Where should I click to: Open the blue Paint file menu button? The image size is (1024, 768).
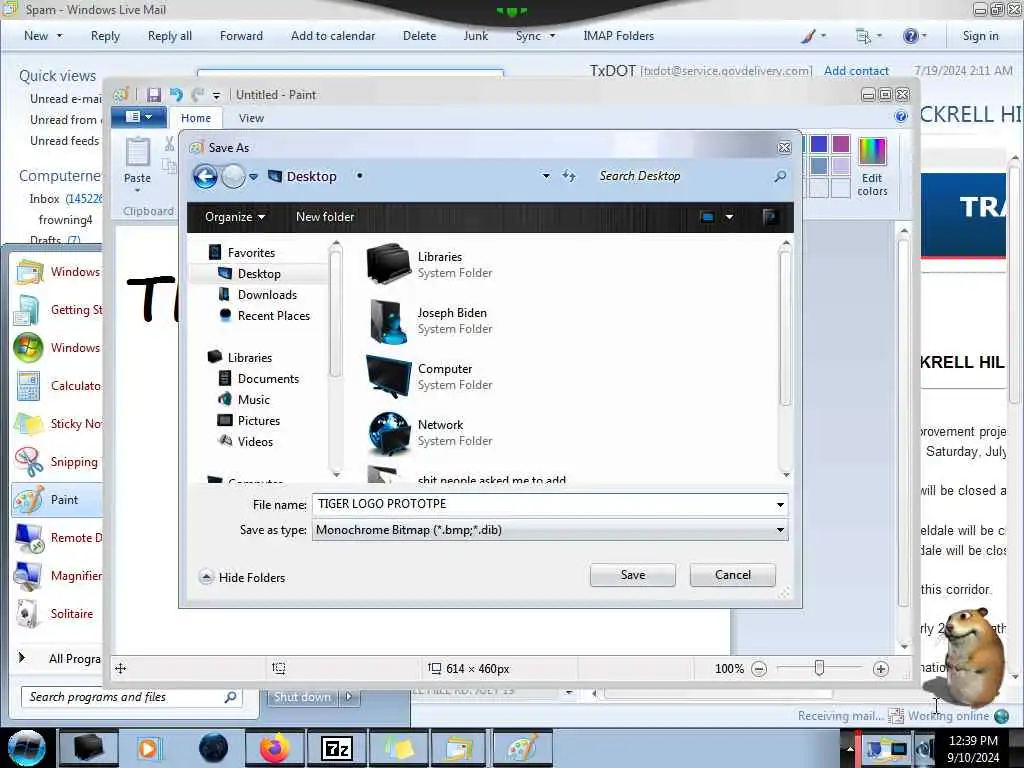click(138, 117)
